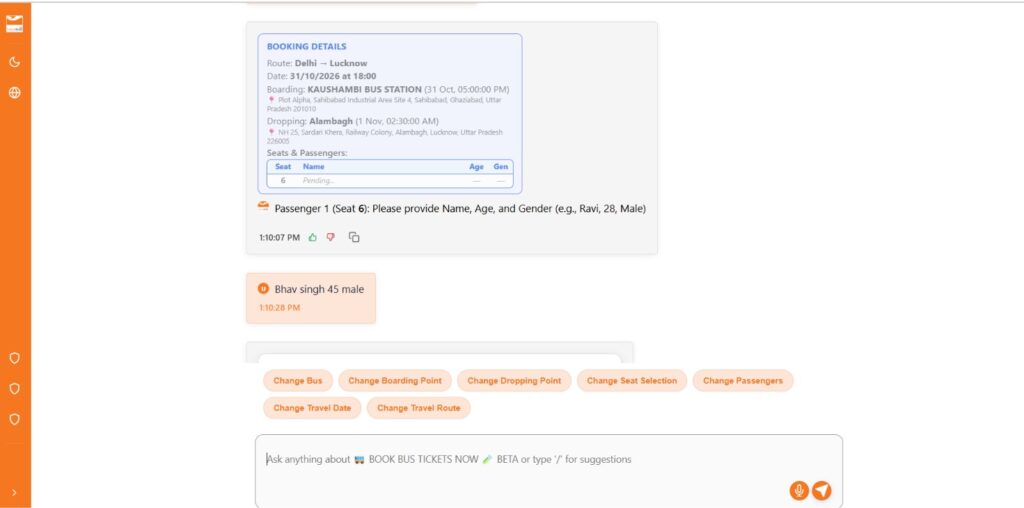Screen dimensions: 1024x508
Task: Click the microphone voice input button
Action: pyautogui.click(x=799, y=490)
